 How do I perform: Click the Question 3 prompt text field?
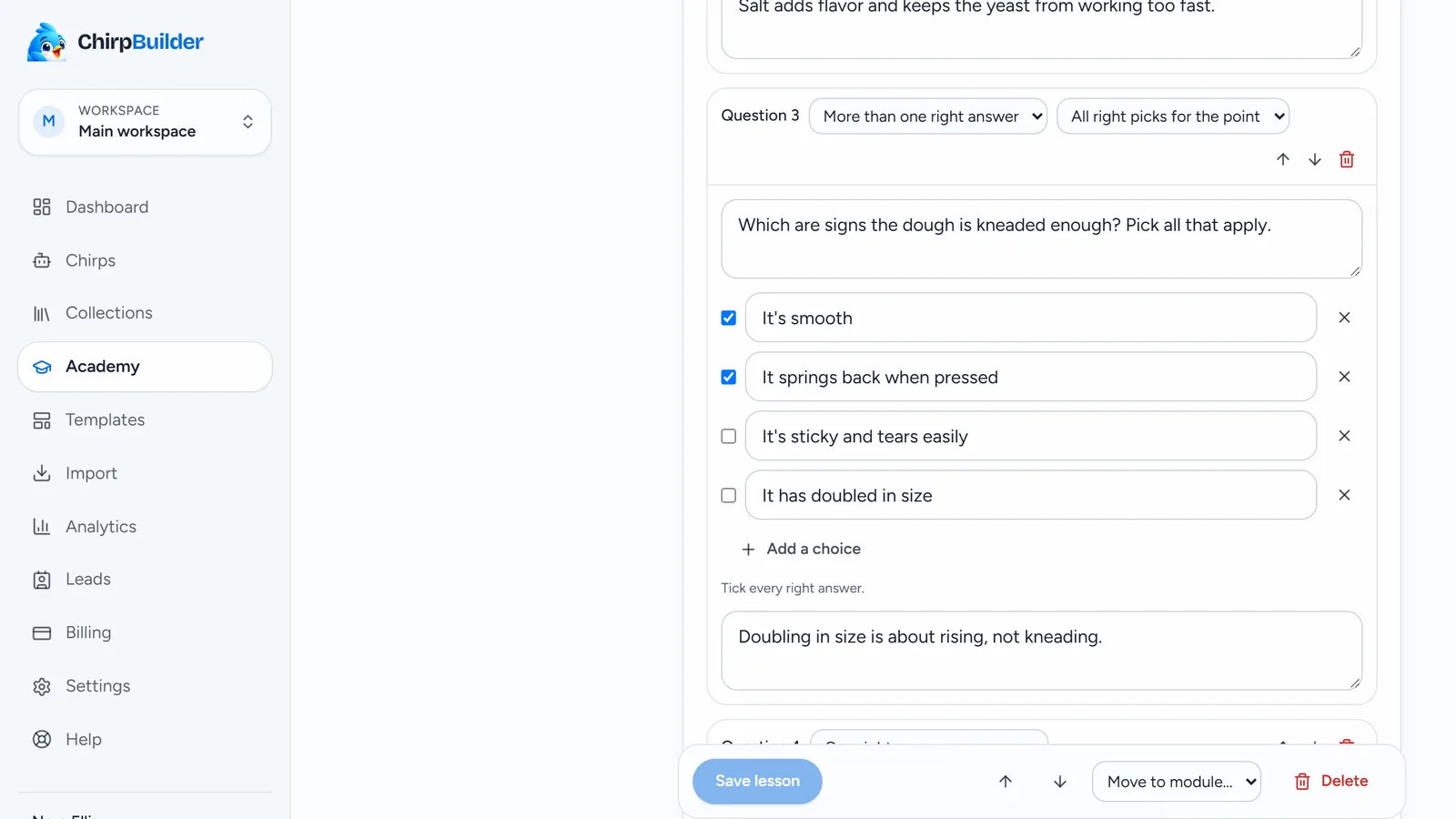click(x=1041, y=238)
